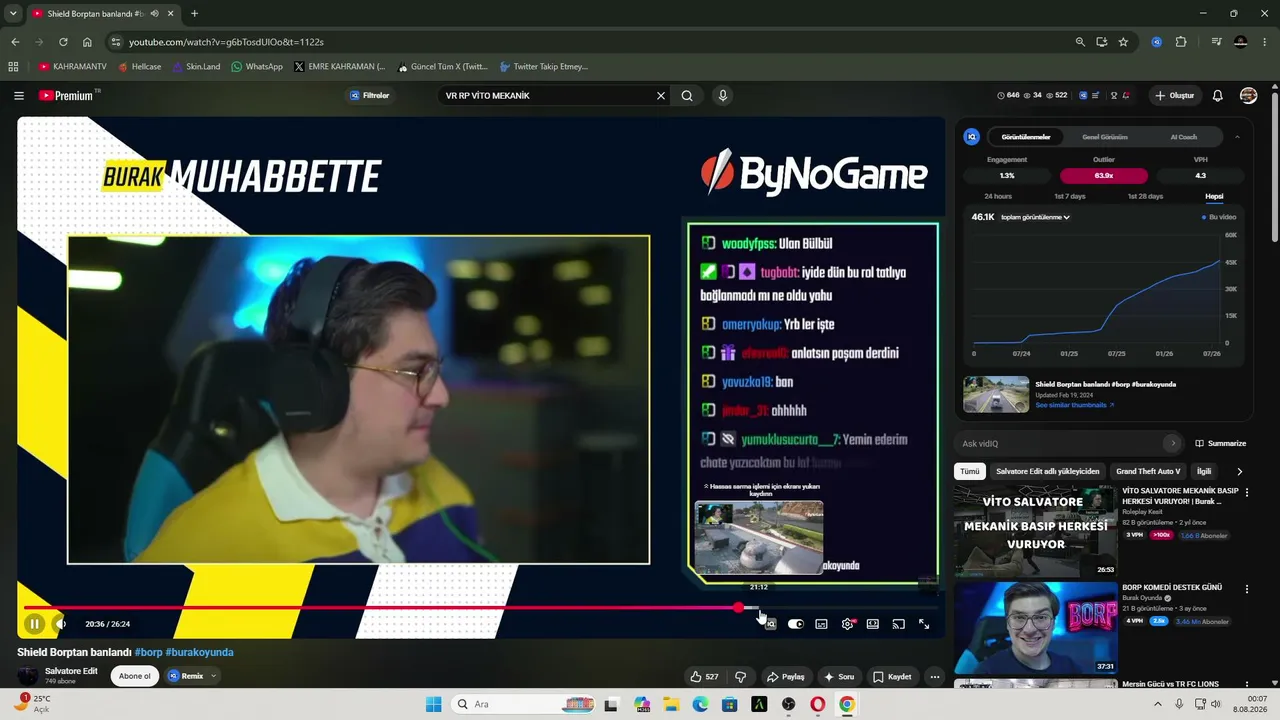
Task: Show more filter chips with arrow
Action: 1239,471
